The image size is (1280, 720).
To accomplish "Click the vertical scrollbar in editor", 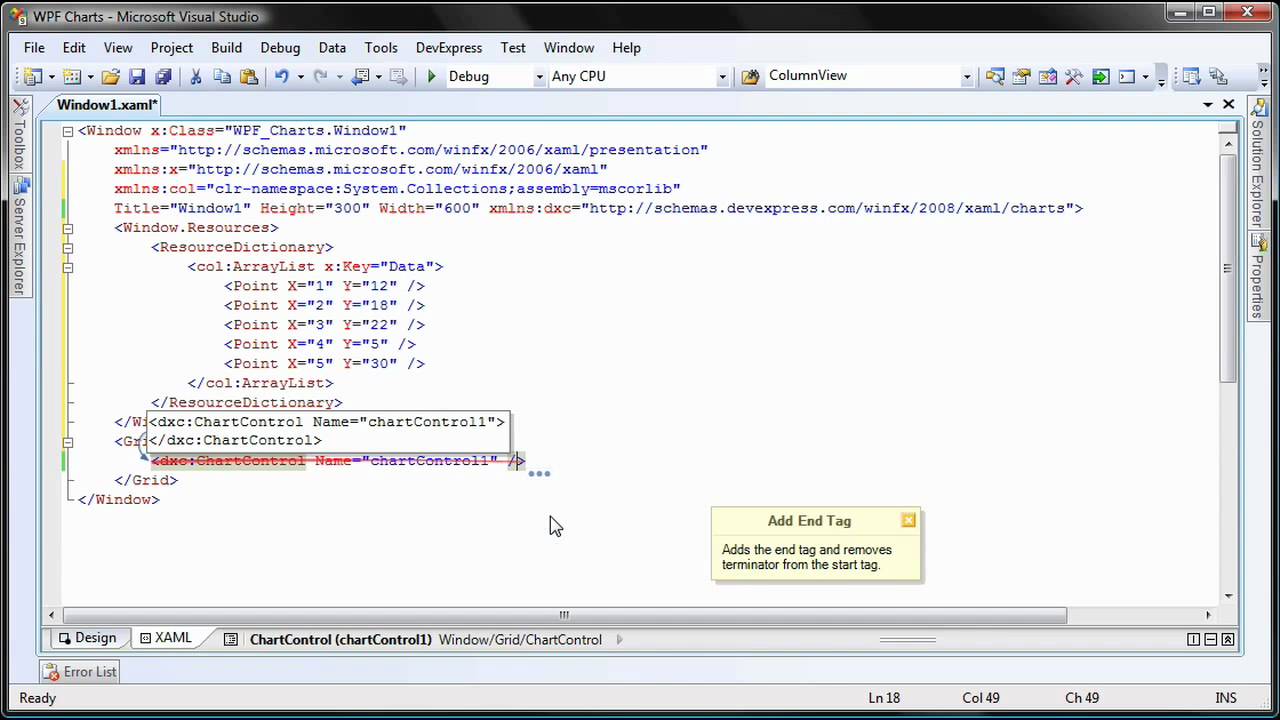I will coord(1228,268).
